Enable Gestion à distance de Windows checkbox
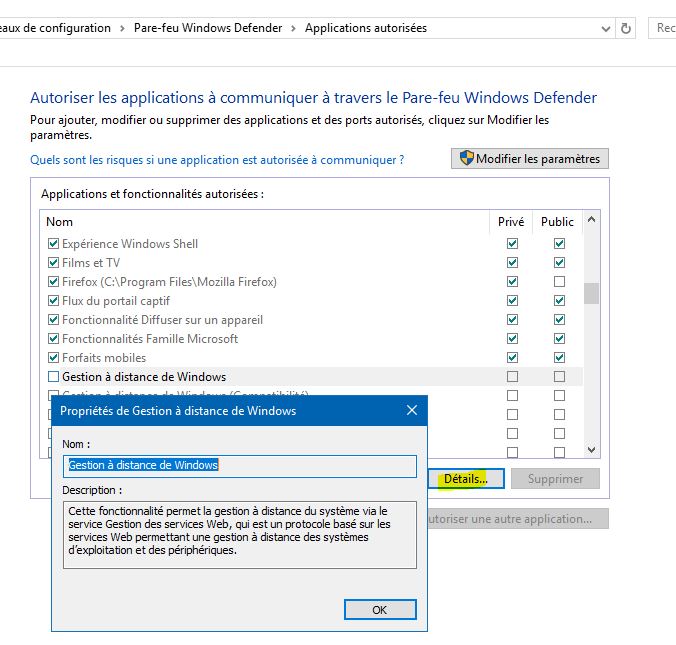 [53, 376]
